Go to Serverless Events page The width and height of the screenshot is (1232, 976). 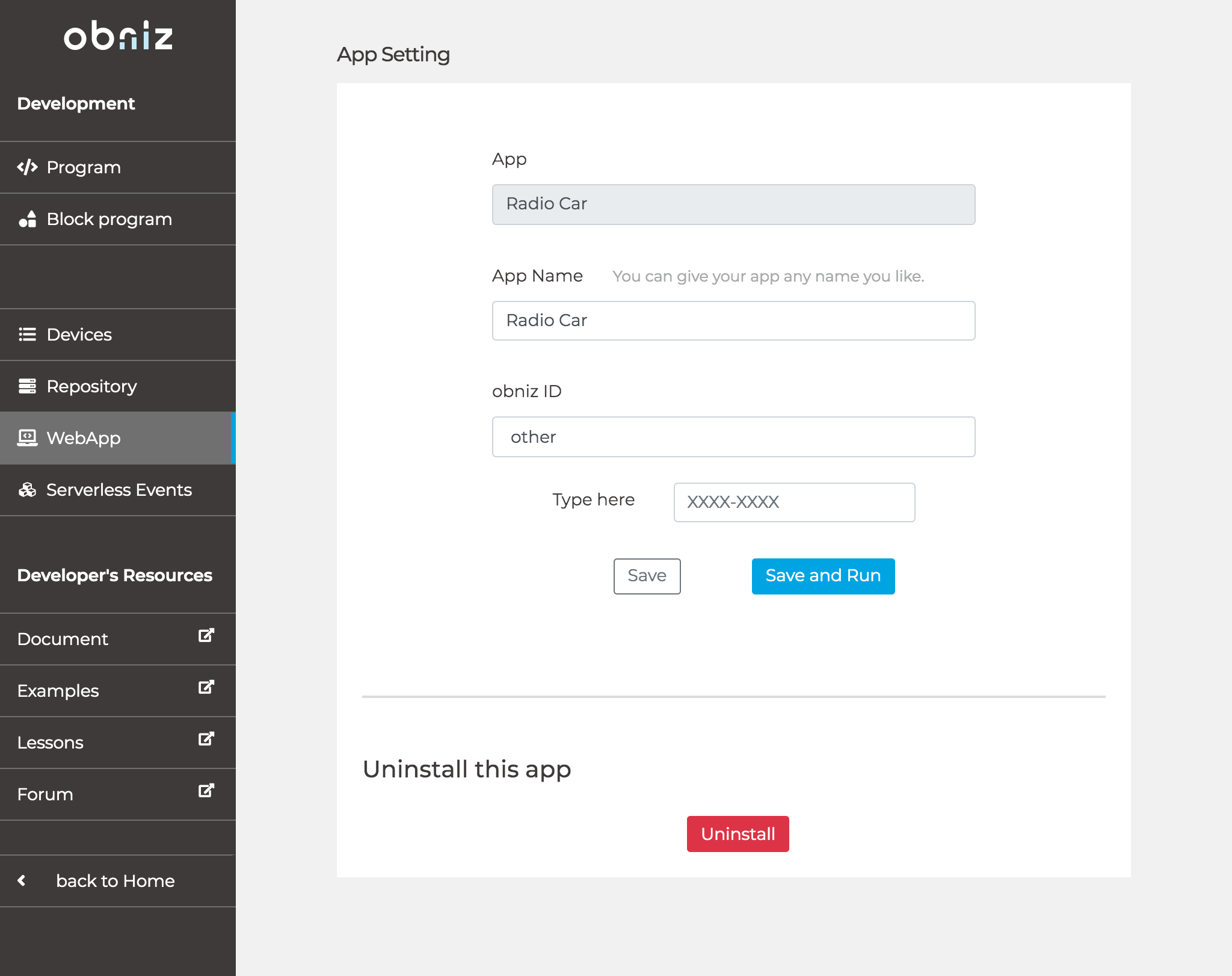coord(119,490)
